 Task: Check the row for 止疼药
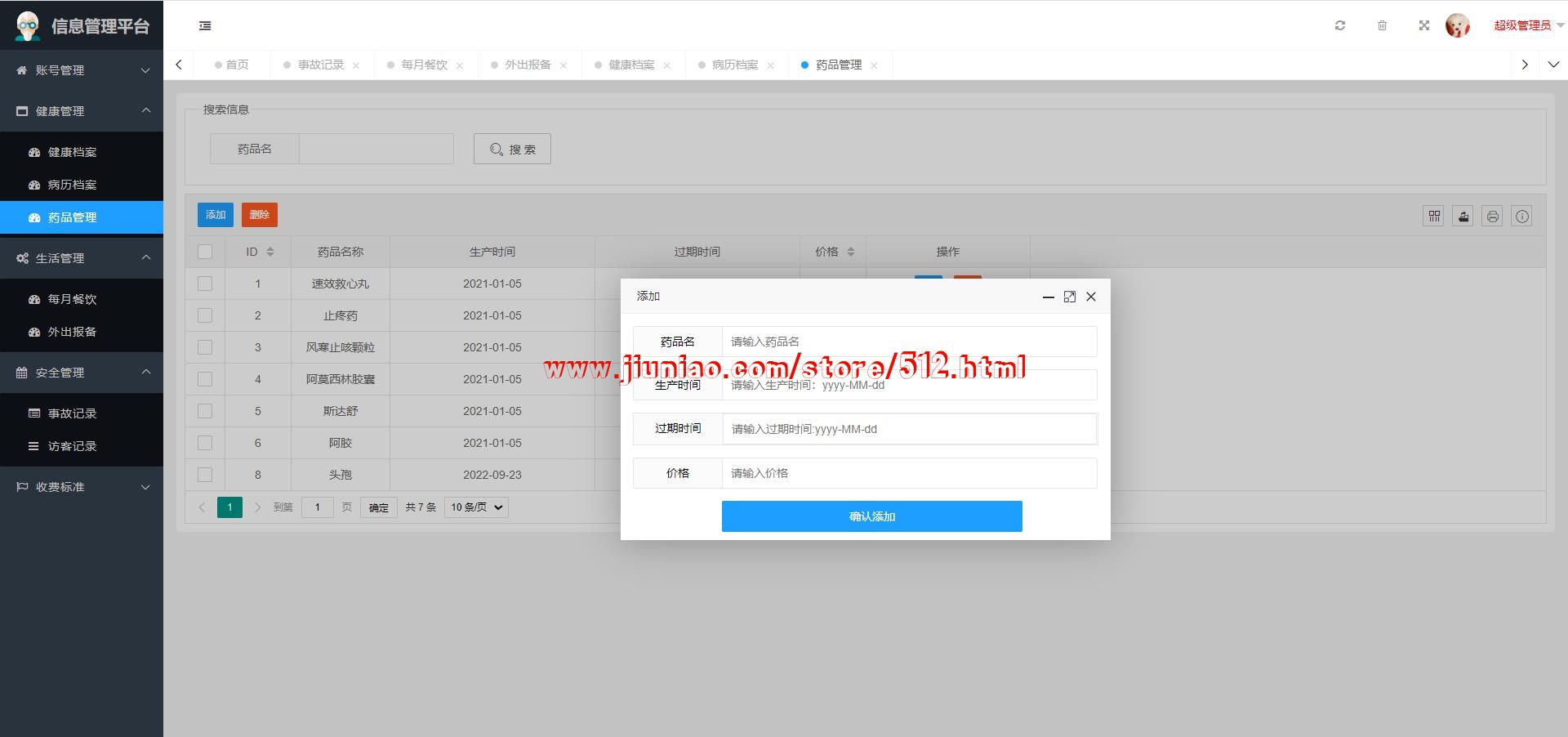(205, 315)
